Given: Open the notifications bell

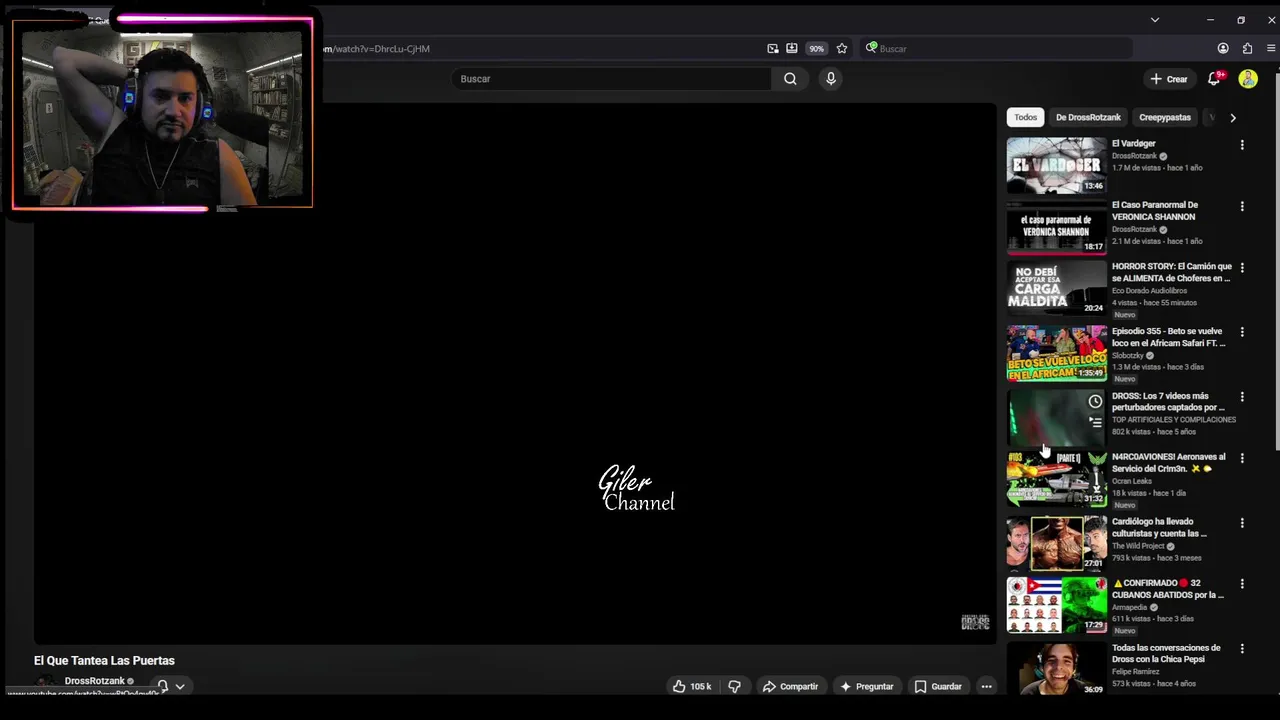Looking at the screenshot, I should (1214, 79).
